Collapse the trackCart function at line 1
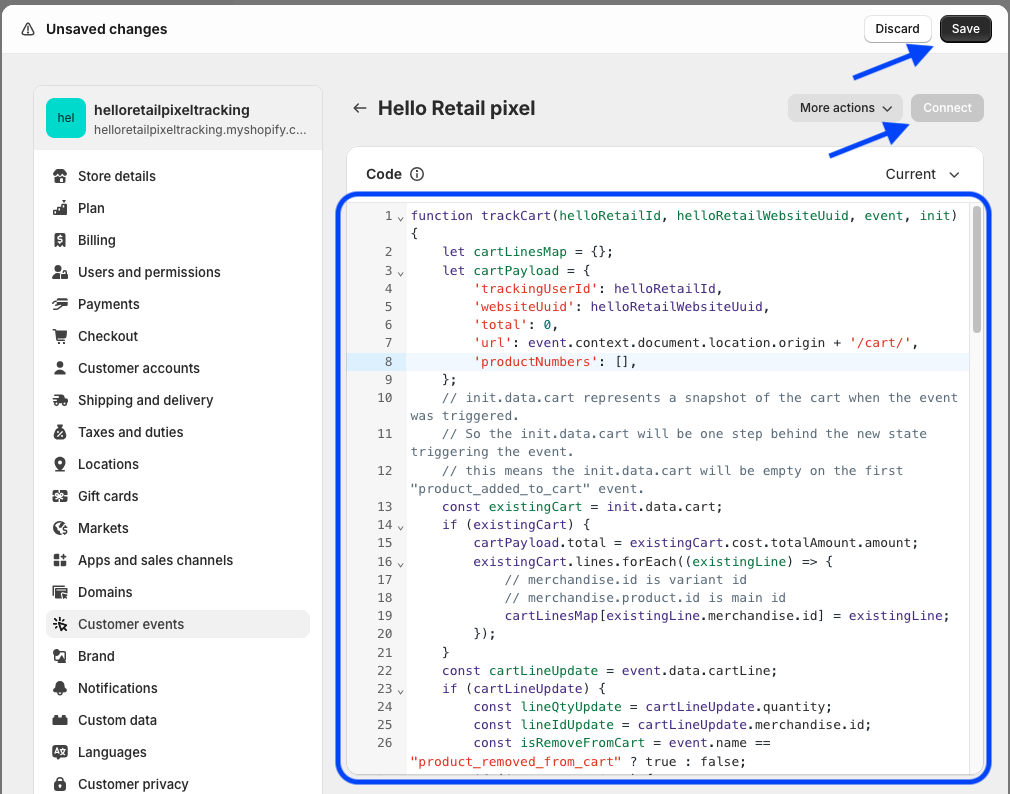The image size is (1010, 794). click(x=400, y=217)
